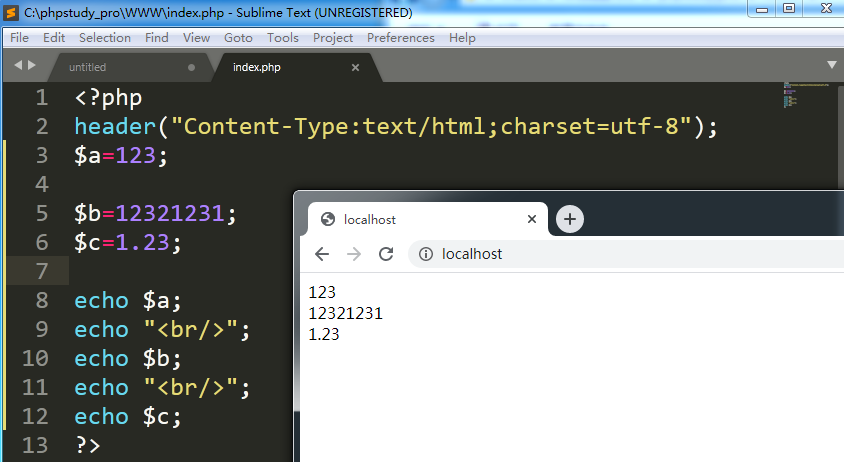The height and width of the screenshot is (462, 844).
Task: Open the Find menu
Action: [x=157, y=38]
